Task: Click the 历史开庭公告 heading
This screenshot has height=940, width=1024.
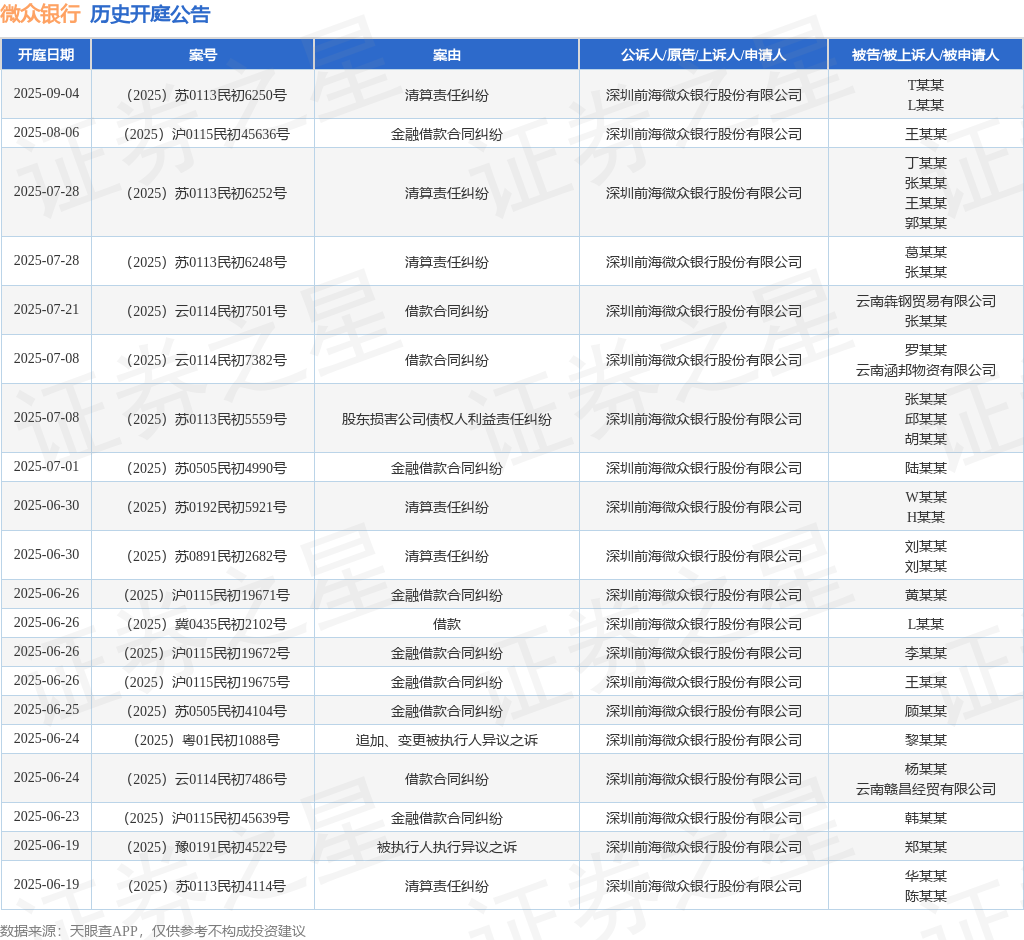Action: (150, 14)
